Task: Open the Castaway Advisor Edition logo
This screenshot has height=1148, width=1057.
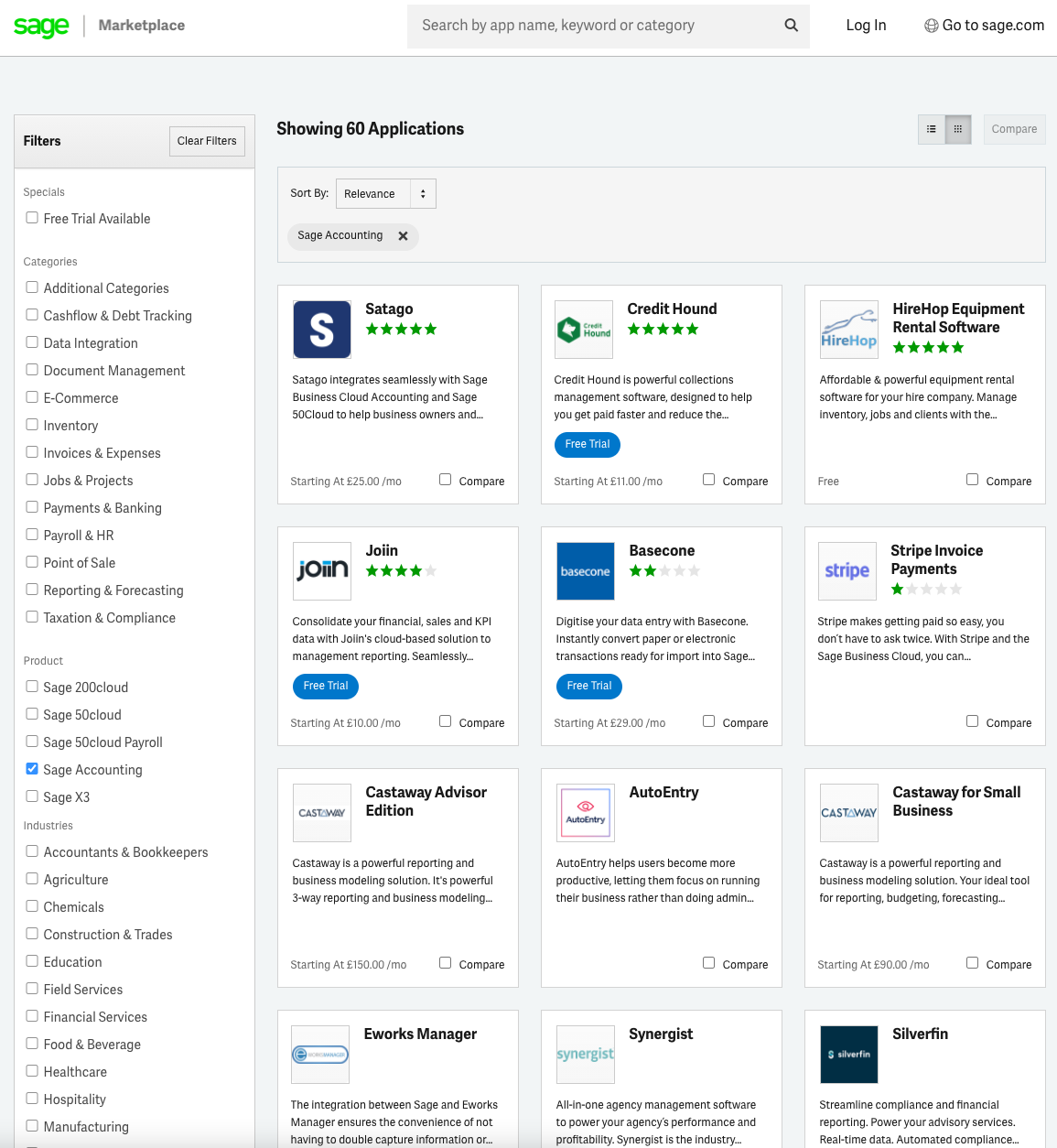Action: 322,813
